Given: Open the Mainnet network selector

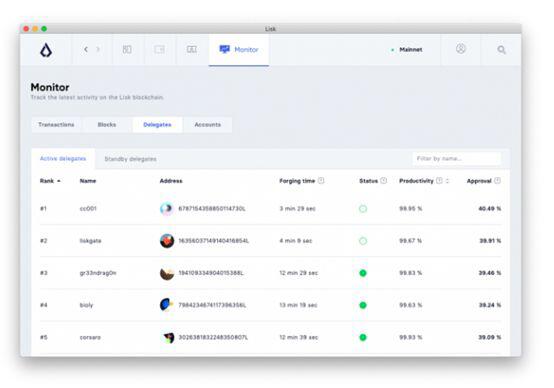Looking at the screenshot, I should coord(407,50).
